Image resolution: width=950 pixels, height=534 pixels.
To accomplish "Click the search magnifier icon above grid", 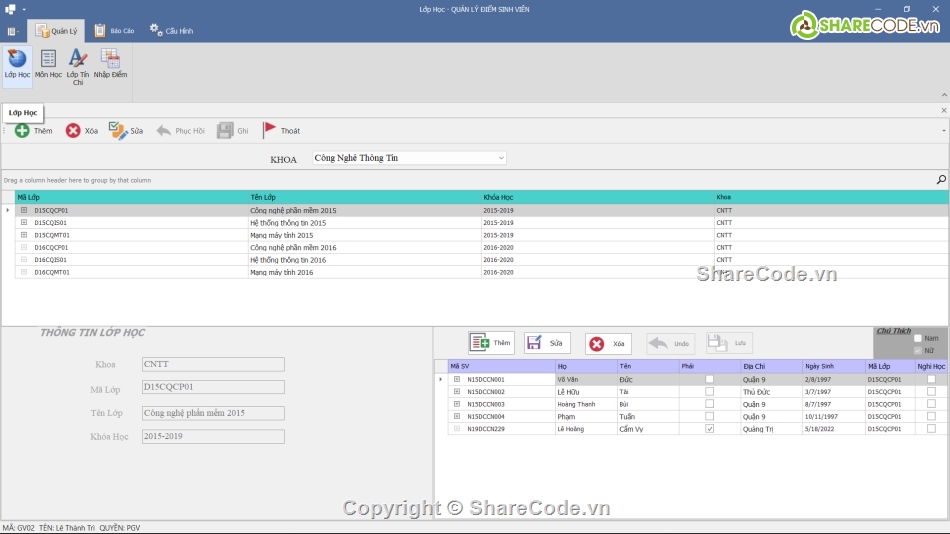I will [x=941, y=180].
